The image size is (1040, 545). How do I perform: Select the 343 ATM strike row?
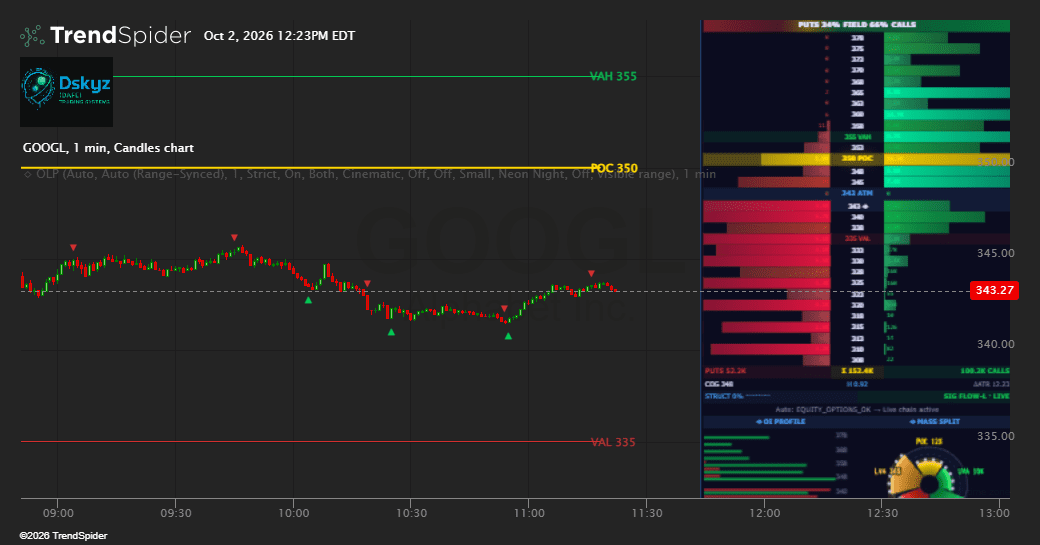[856, 194]
